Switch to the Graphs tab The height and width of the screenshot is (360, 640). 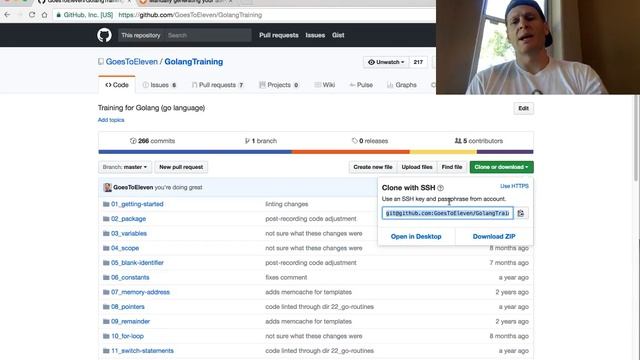(402, 85)
